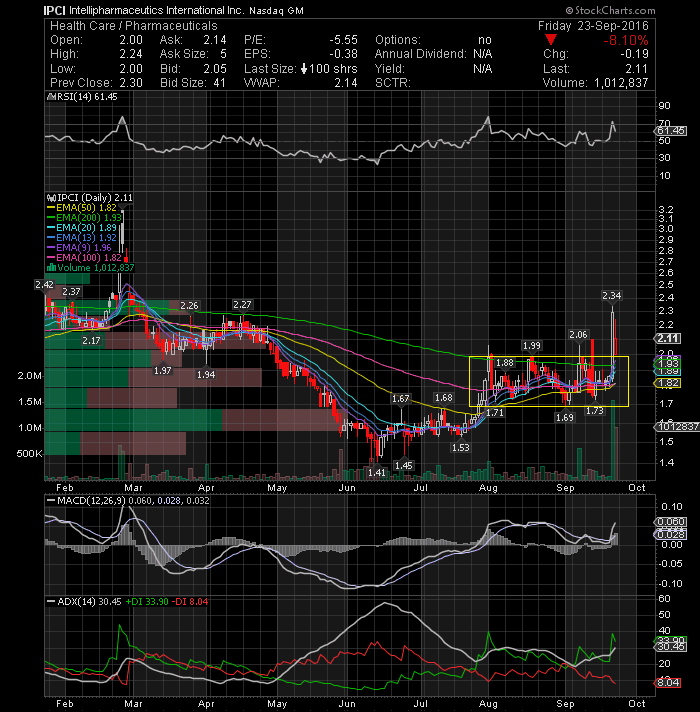The width and height of the screenshot is (700, 712).
Task: Click the dash marker before ADX(14)
Action: coord(51,601)
